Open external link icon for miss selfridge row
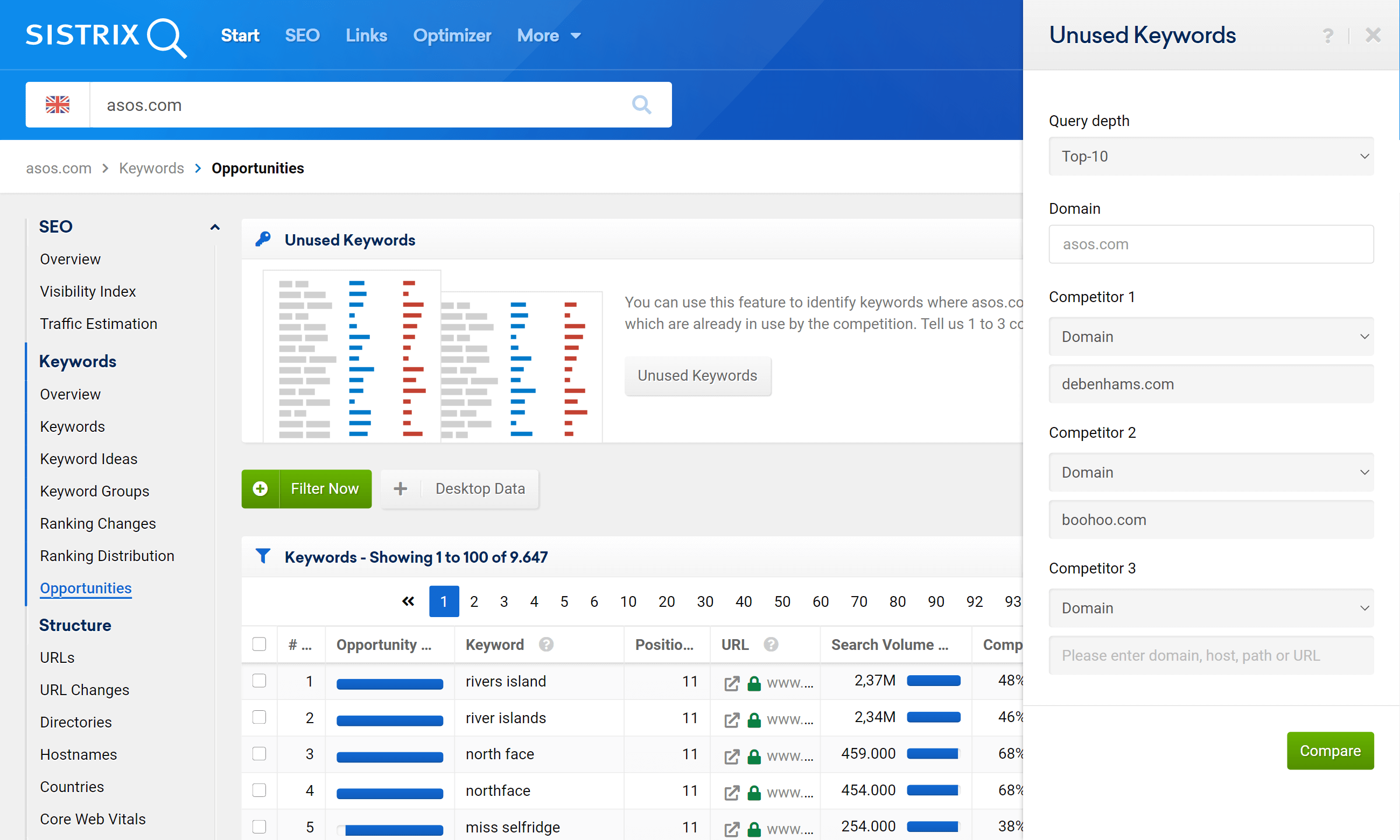Viewport: 1400px width, 840px height. click(x=732, y=829)
